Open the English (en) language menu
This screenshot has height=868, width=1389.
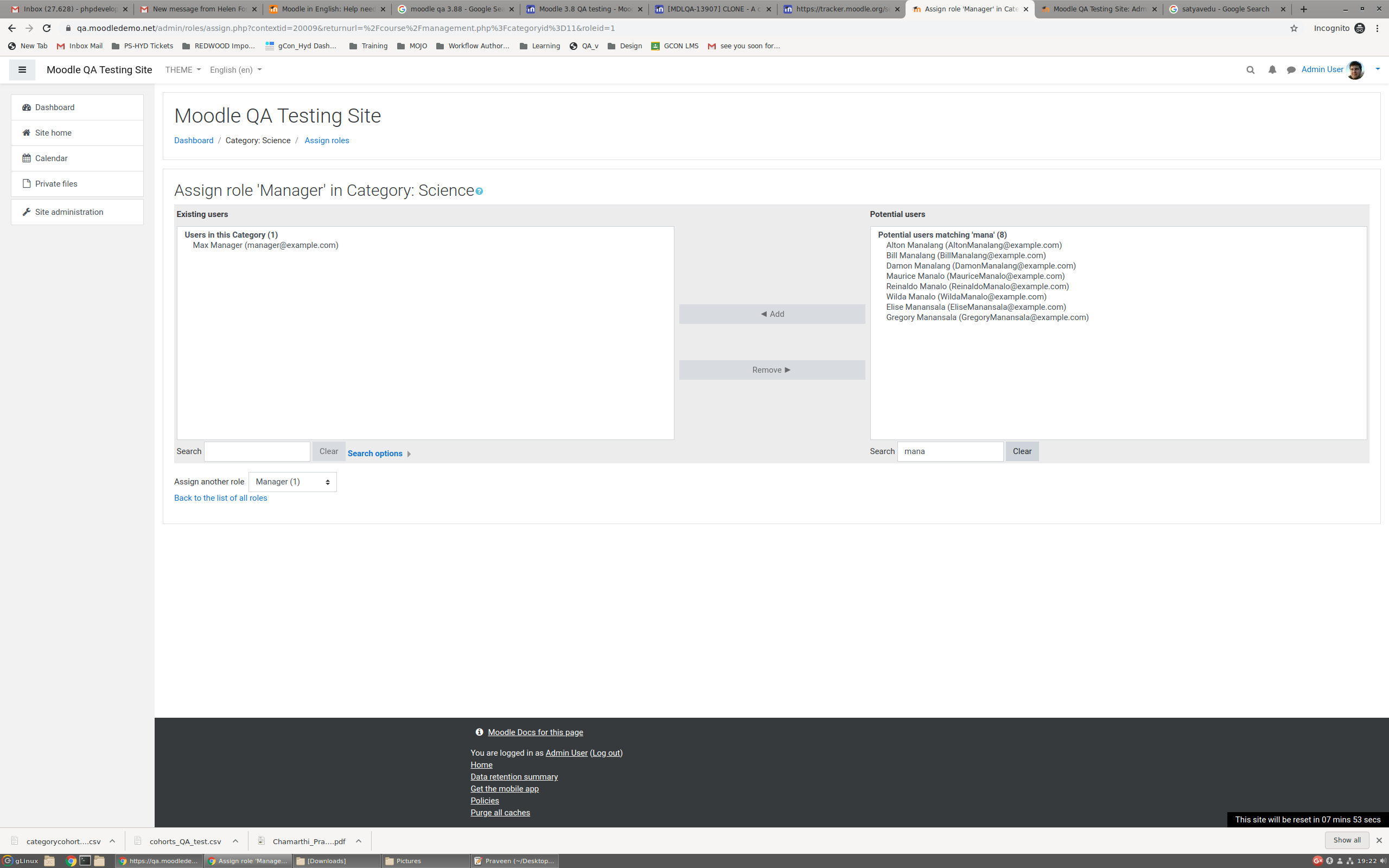(235, 70)
